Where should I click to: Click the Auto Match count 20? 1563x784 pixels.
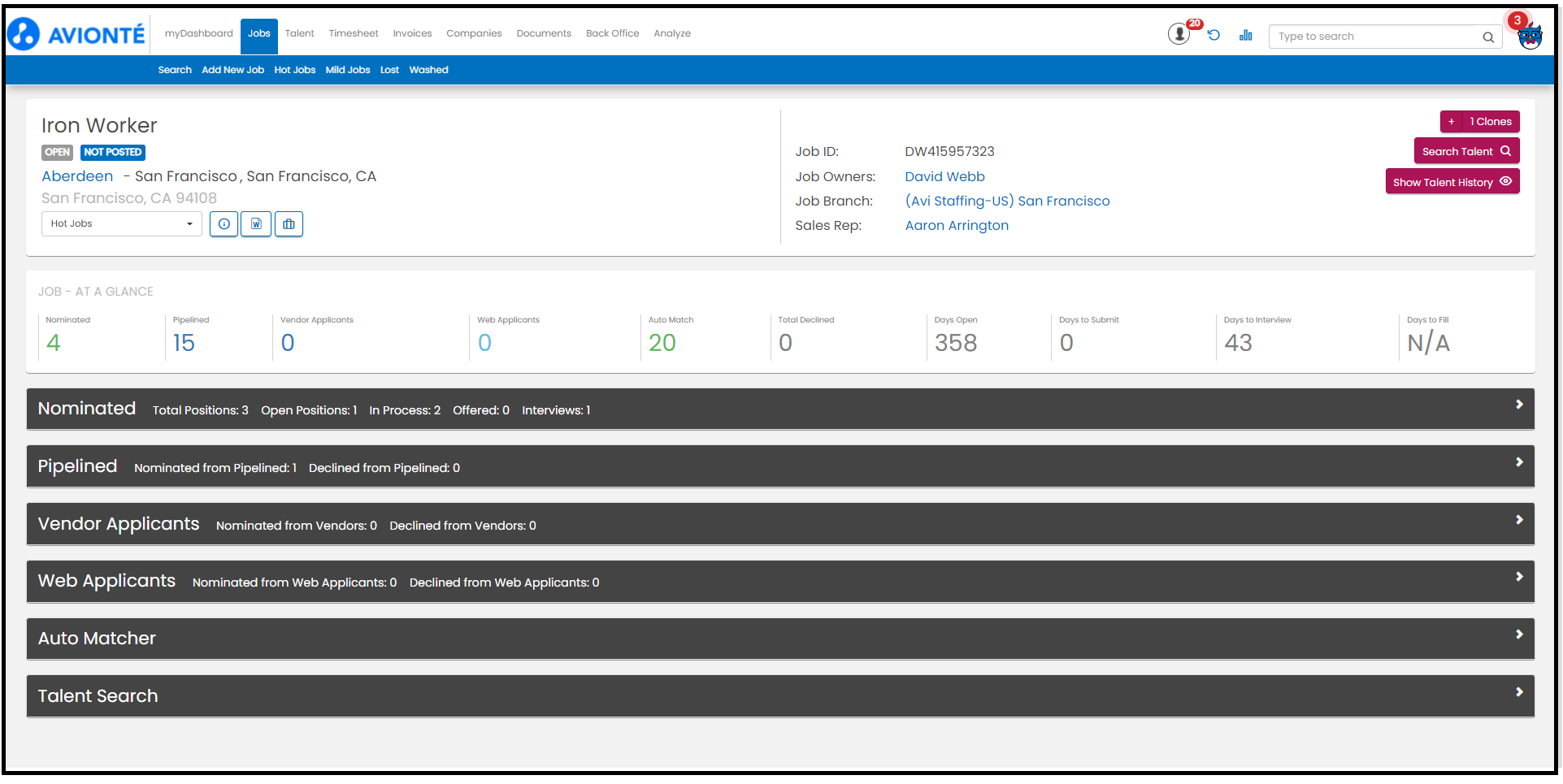[x=662, y=343]
